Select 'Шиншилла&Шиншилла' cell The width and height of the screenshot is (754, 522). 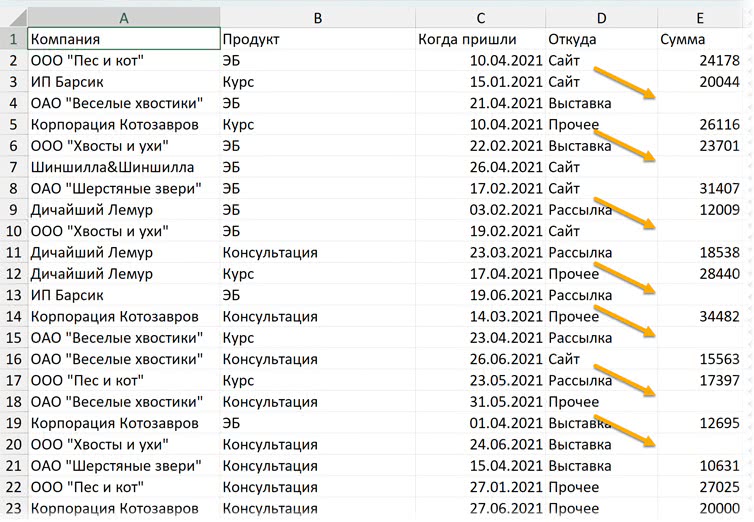click(x=124, y=167)
